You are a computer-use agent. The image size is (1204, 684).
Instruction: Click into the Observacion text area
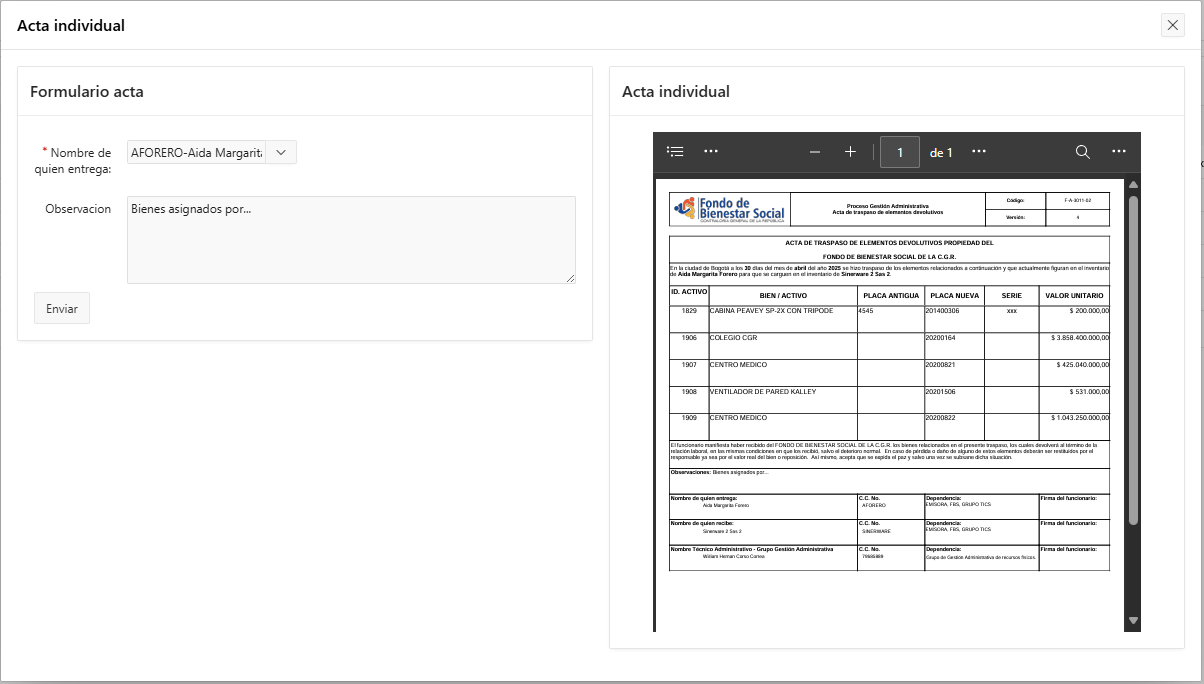tap(351, 240)
